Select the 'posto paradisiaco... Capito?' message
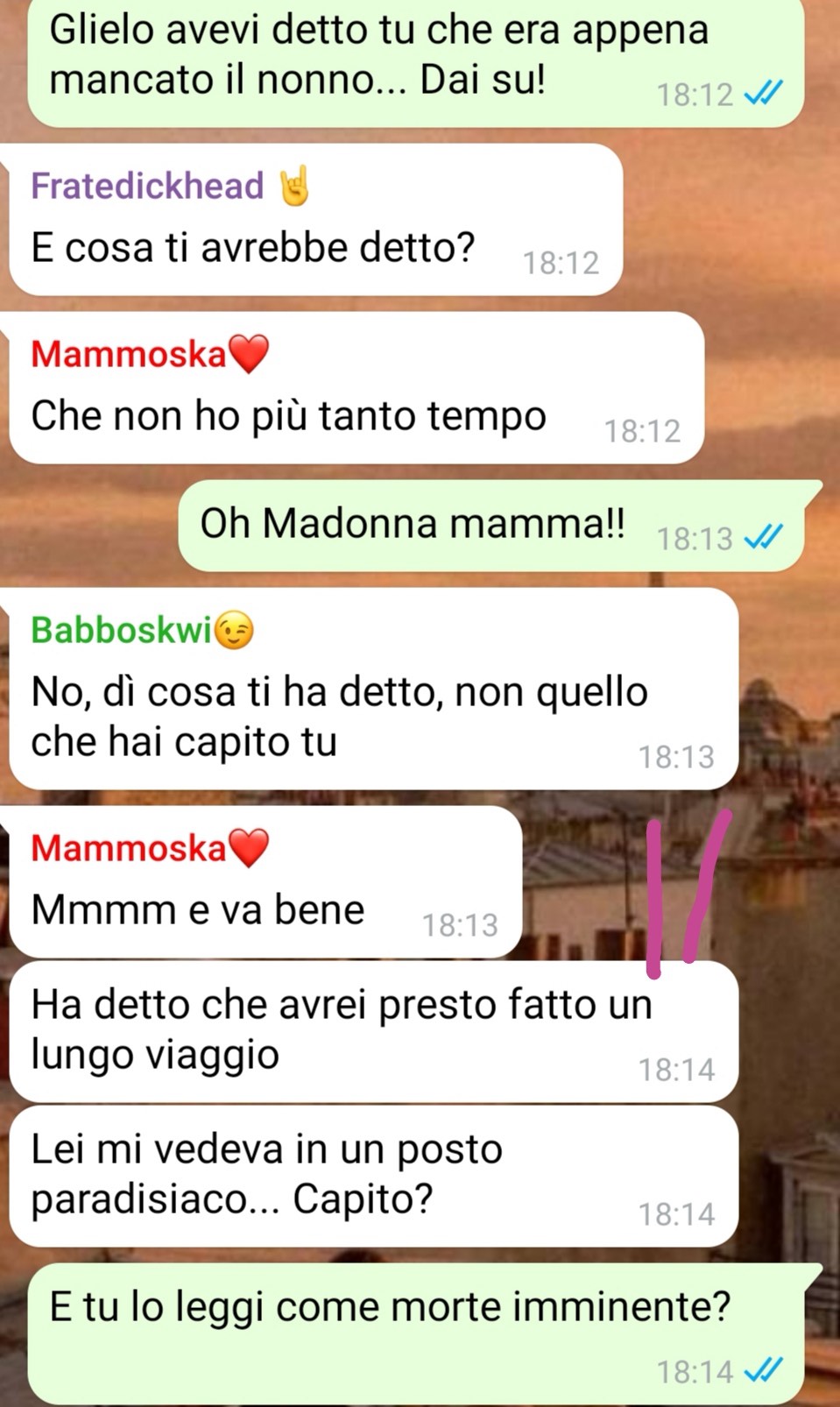Screen dimensions: 840x1407 point(373,1177)
